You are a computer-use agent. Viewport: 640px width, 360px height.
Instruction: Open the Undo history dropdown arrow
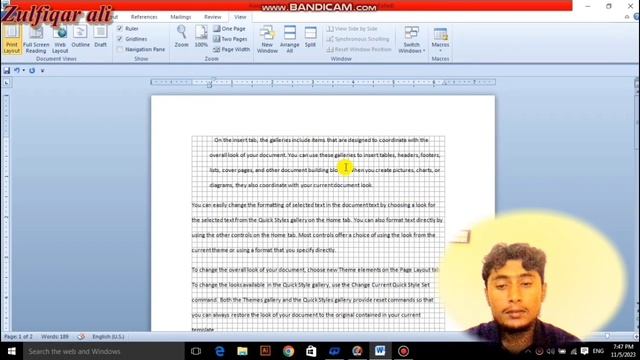(24, 71)
